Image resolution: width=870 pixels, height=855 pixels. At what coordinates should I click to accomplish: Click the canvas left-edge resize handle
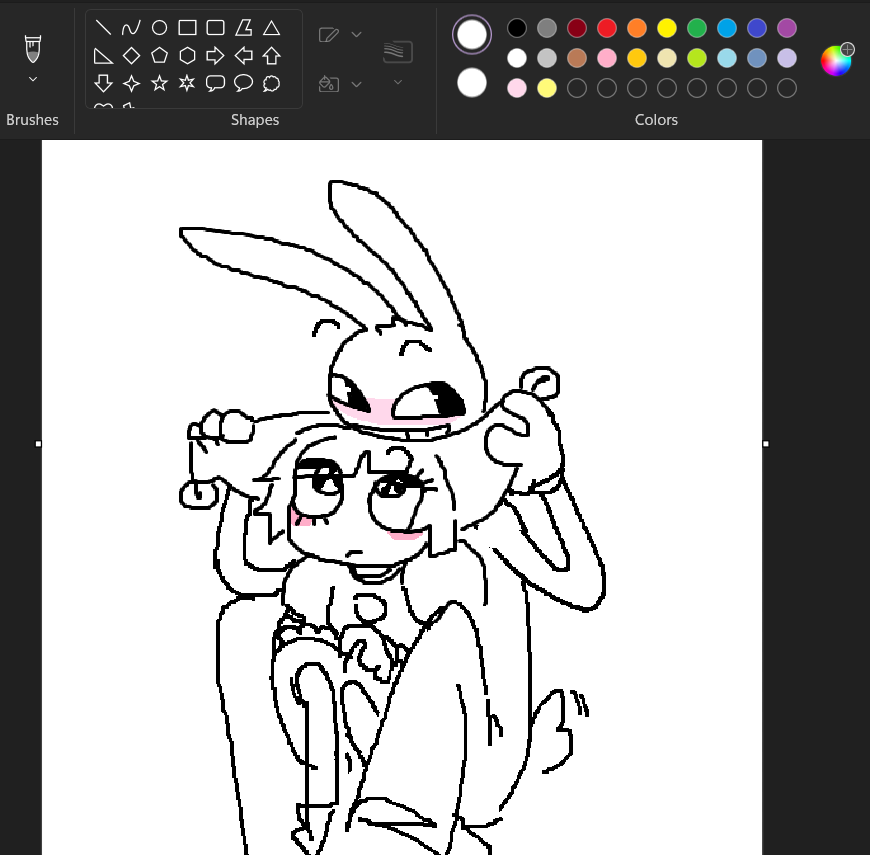tap(38, 443)
